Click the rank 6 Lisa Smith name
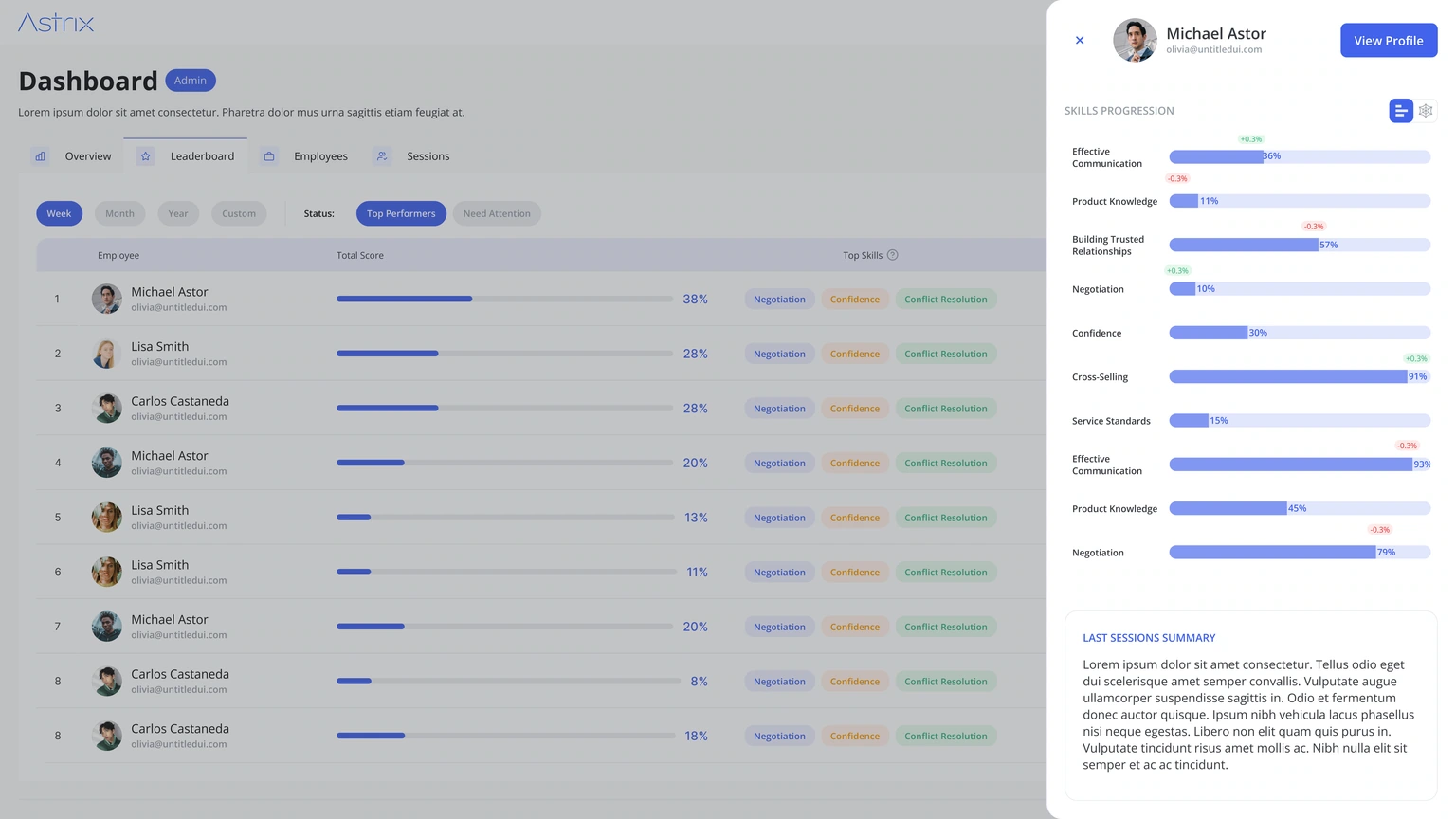The image size is (1456, 819). [160, 565]
